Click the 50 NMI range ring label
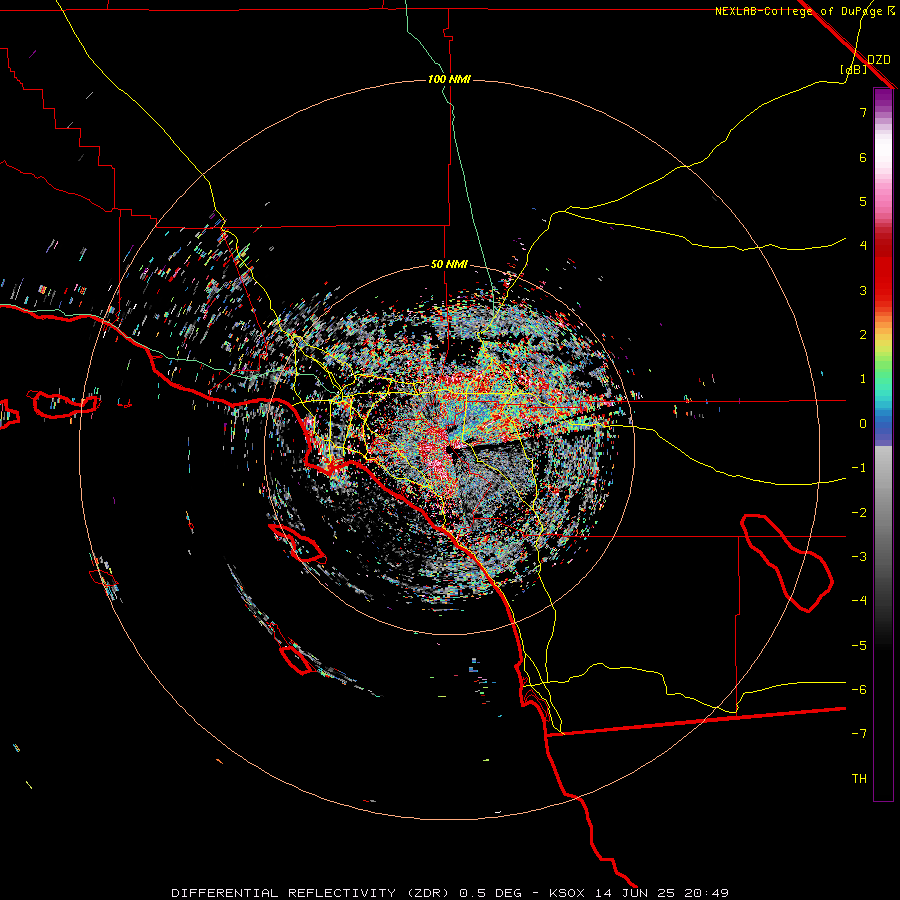Screen dimensions: 900x900 point(449,265)
